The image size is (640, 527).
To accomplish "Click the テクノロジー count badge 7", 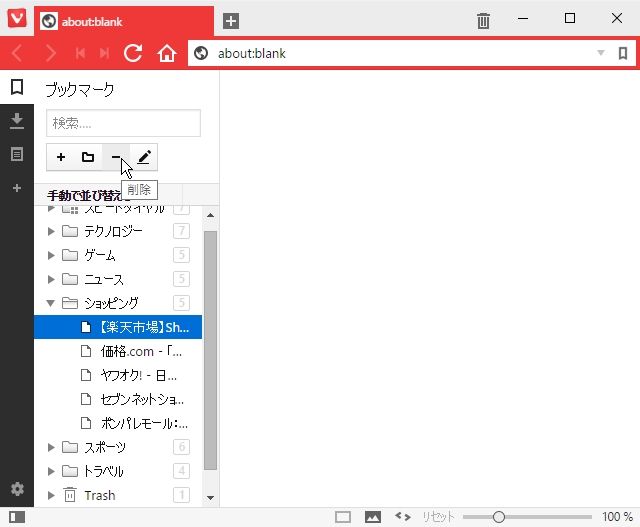I will [181, 231].
